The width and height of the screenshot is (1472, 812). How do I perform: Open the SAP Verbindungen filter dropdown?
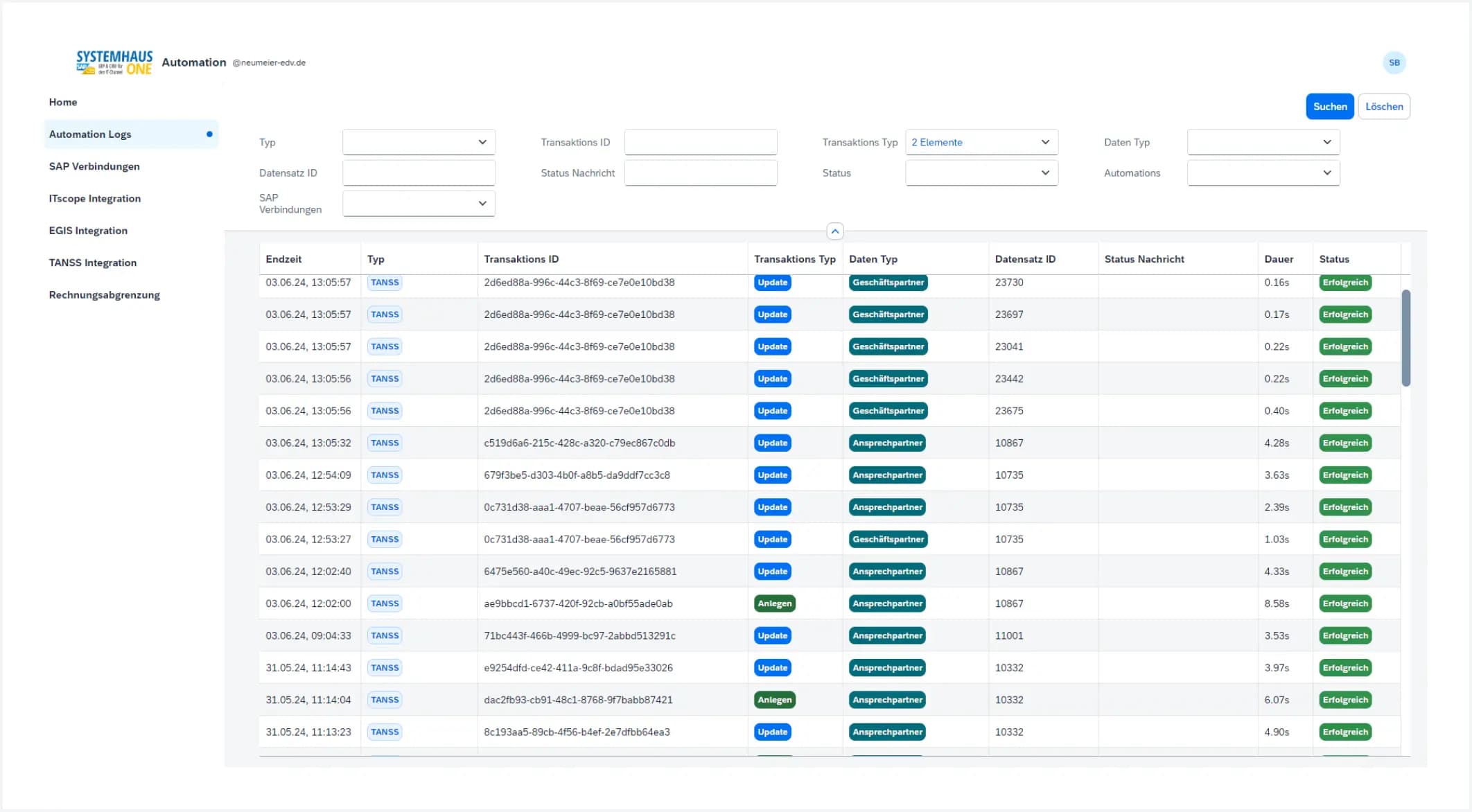419,204
